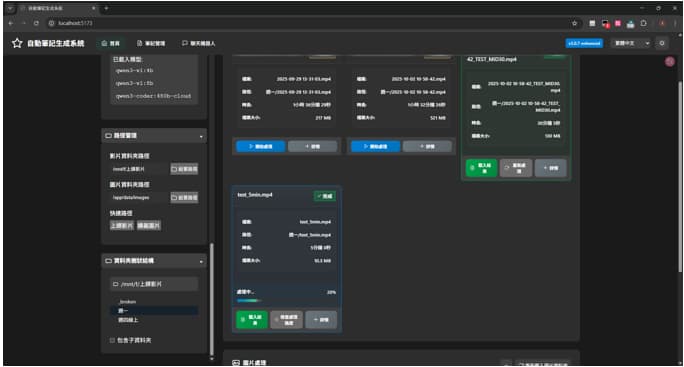Open the first extension icon after bookmark star

[x=592, y=23]
